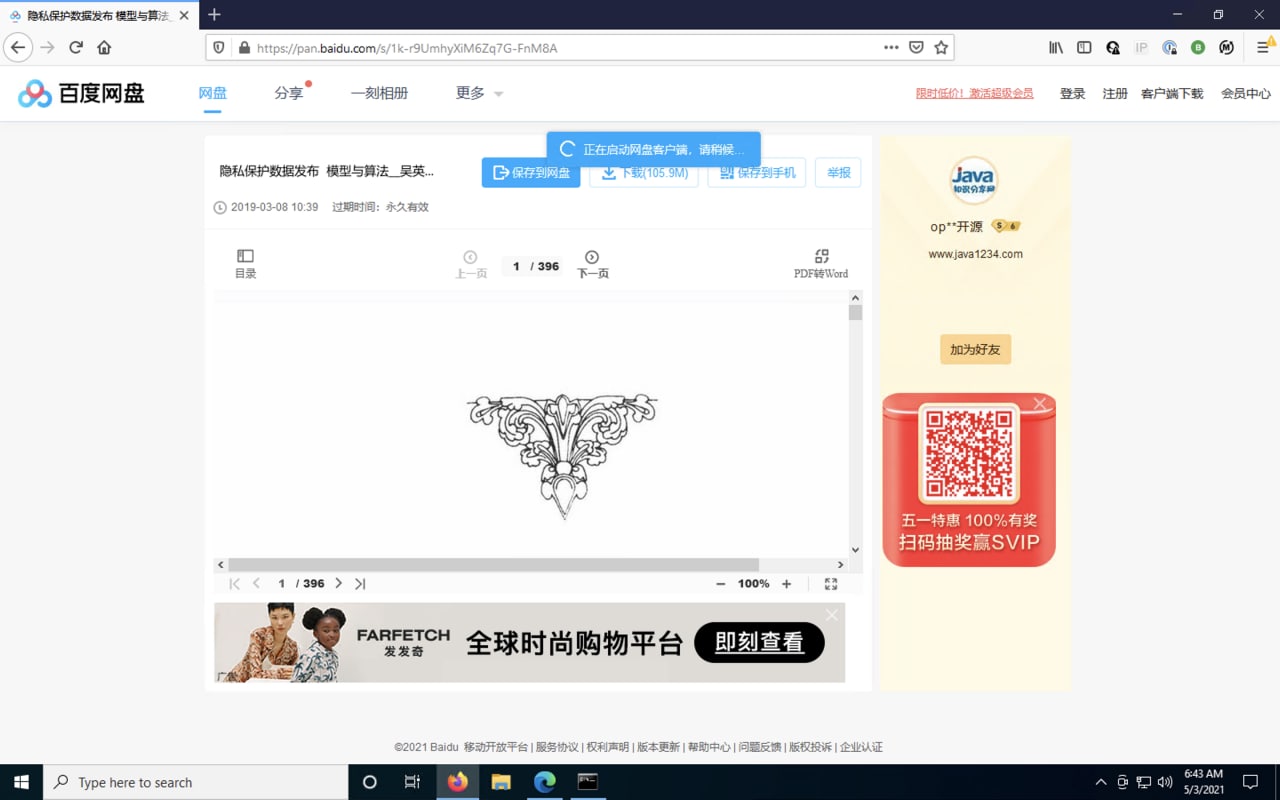Click the 登录 link

(1072, 93)
